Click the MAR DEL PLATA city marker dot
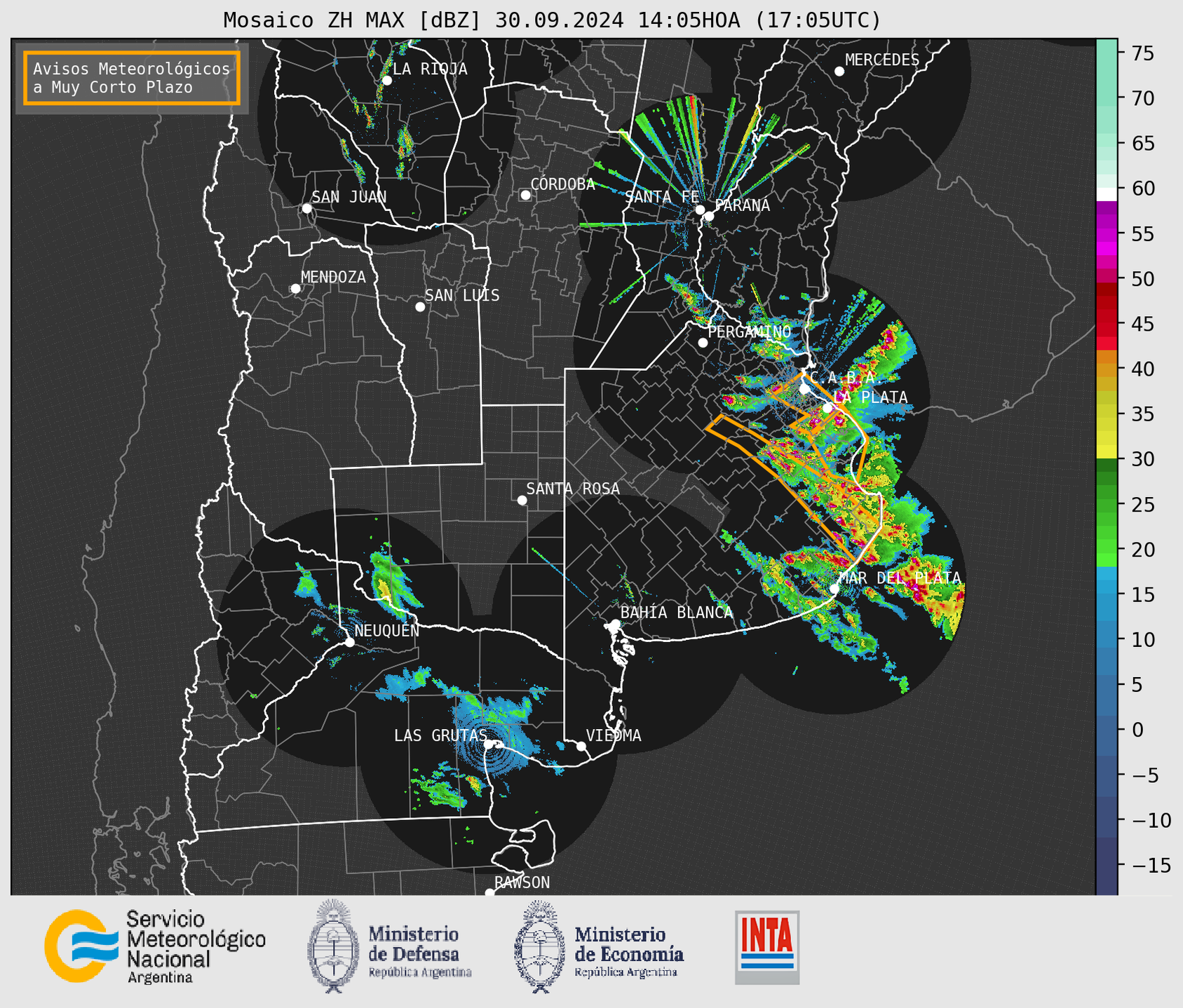The height and width of the screenshot is (1008, 1183). click(x=834, y=589)
